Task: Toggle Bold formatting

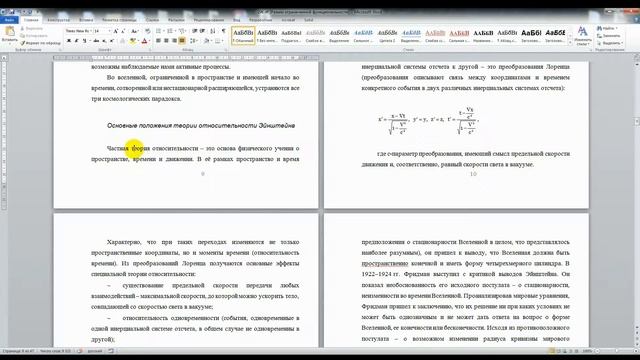Action: click(x=69, y=41)
